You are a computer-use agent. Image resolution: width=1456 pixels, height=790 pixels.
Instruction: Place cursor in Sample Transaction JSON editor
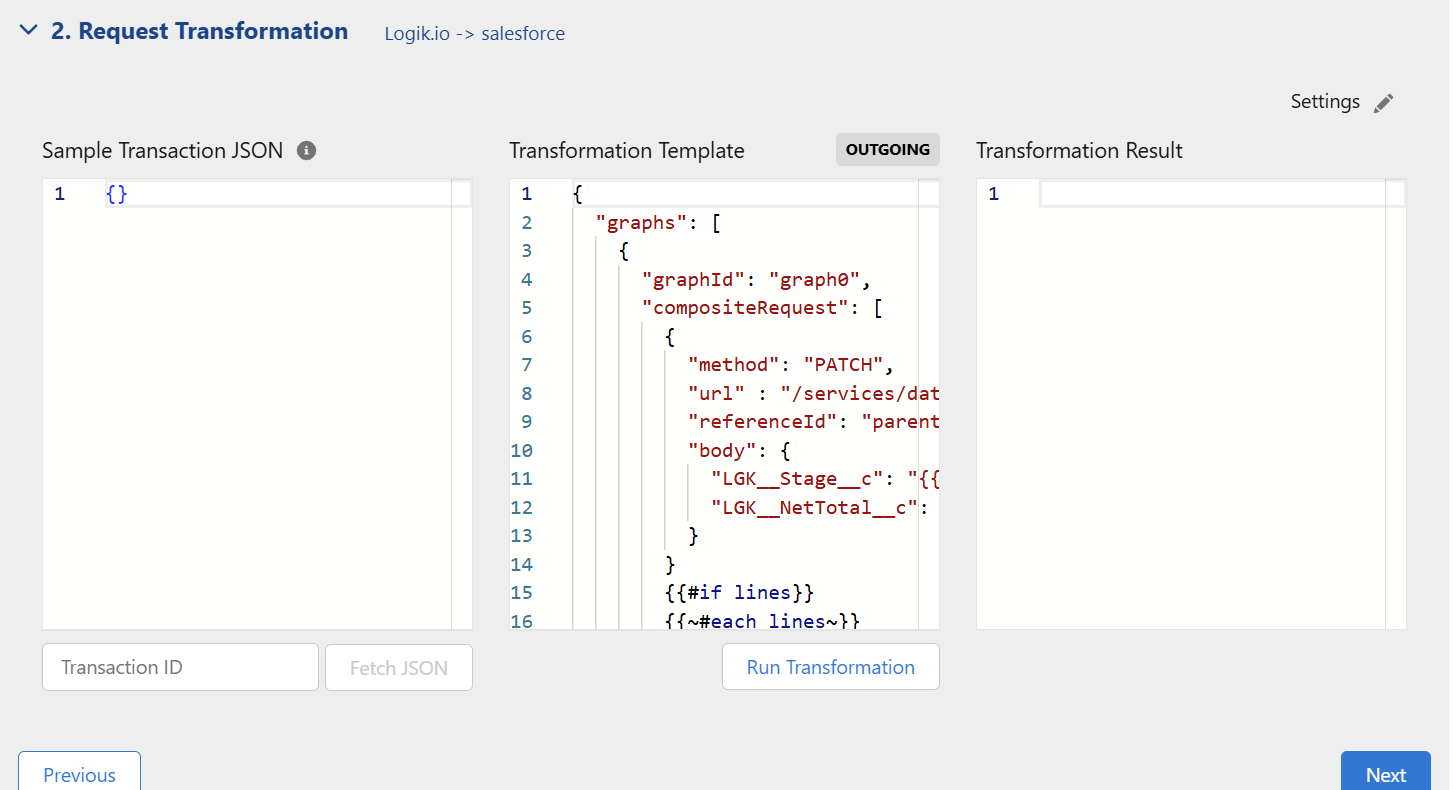(257, 404)
